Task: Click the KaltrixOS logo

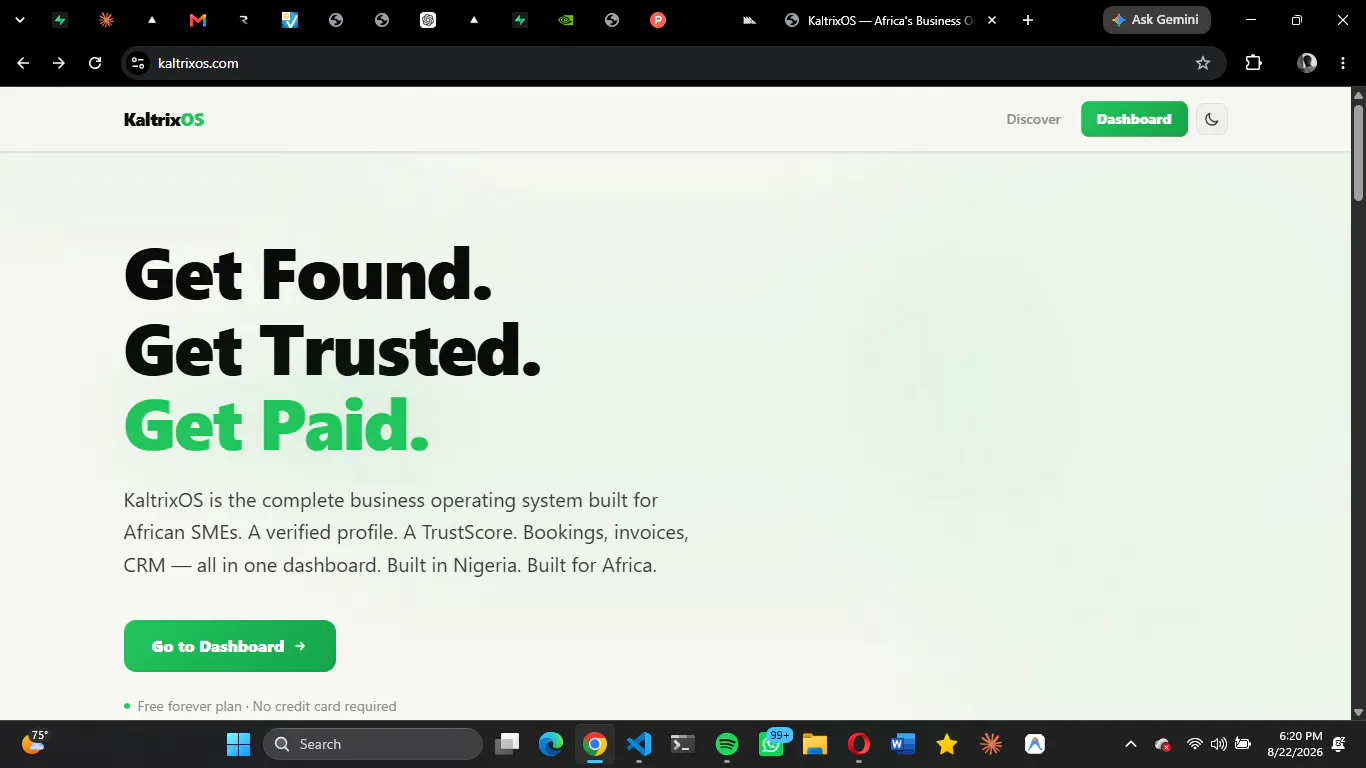Action: click(x=164, y=120)
